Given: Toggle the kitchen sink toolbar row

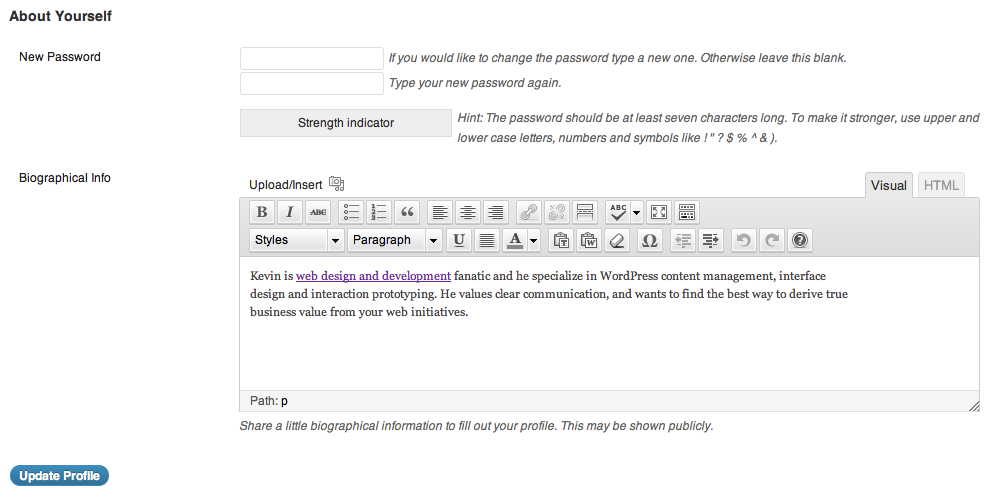Looking at the screenshot, I should 687,212.
